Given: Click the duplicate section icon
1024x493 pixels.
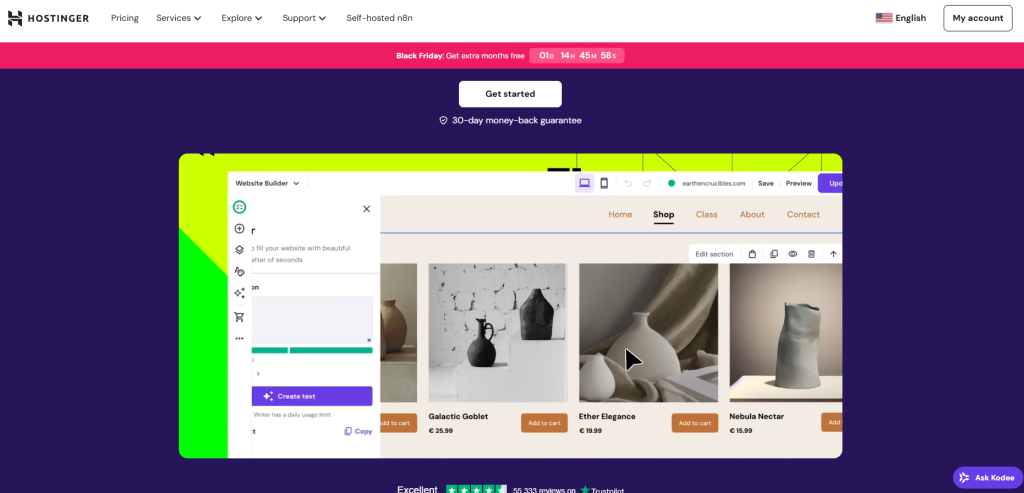Looking at the screenshot, I should click(x=774, y=254).
